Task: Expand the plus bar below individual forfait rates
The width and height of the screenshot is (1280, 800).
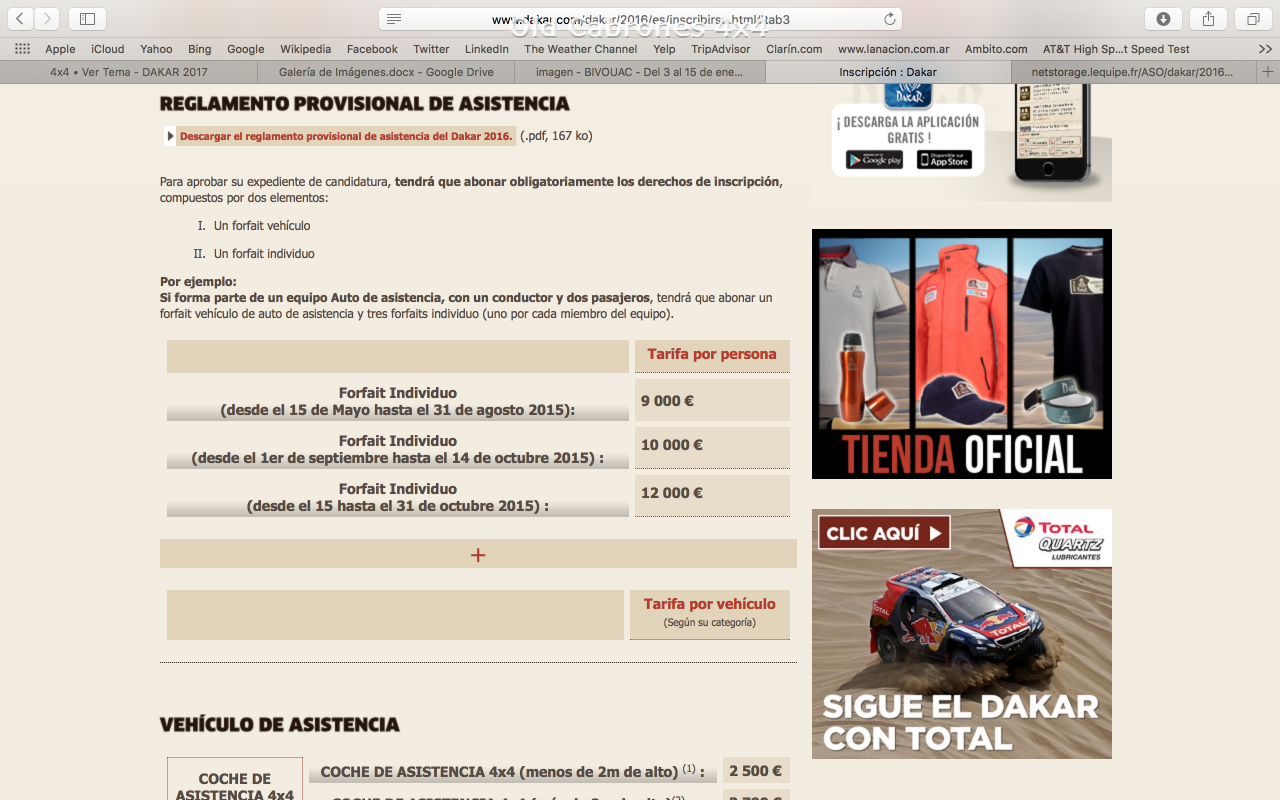Action: (x=478, y=554)
